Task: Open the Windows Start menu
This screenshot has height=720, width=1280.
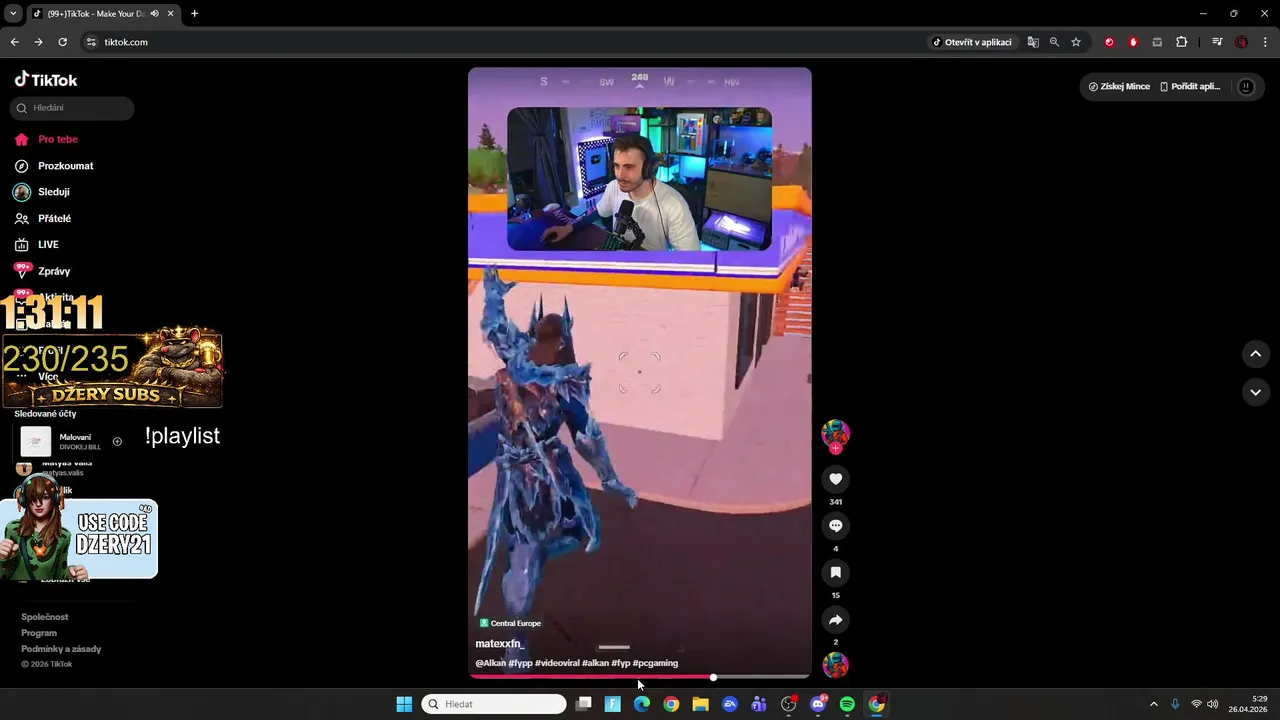Action: tap(404, 704)
